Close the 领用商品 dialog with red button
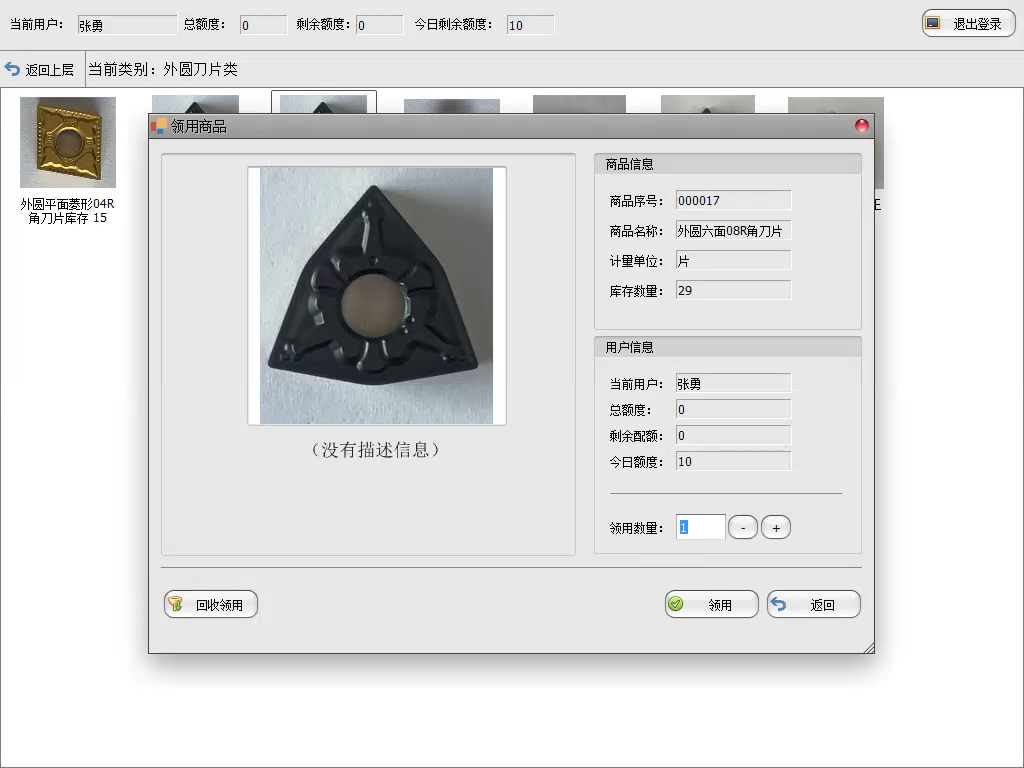Viewport: 1024px width, 768px height. pyautogui.click(x=861, y=126)
